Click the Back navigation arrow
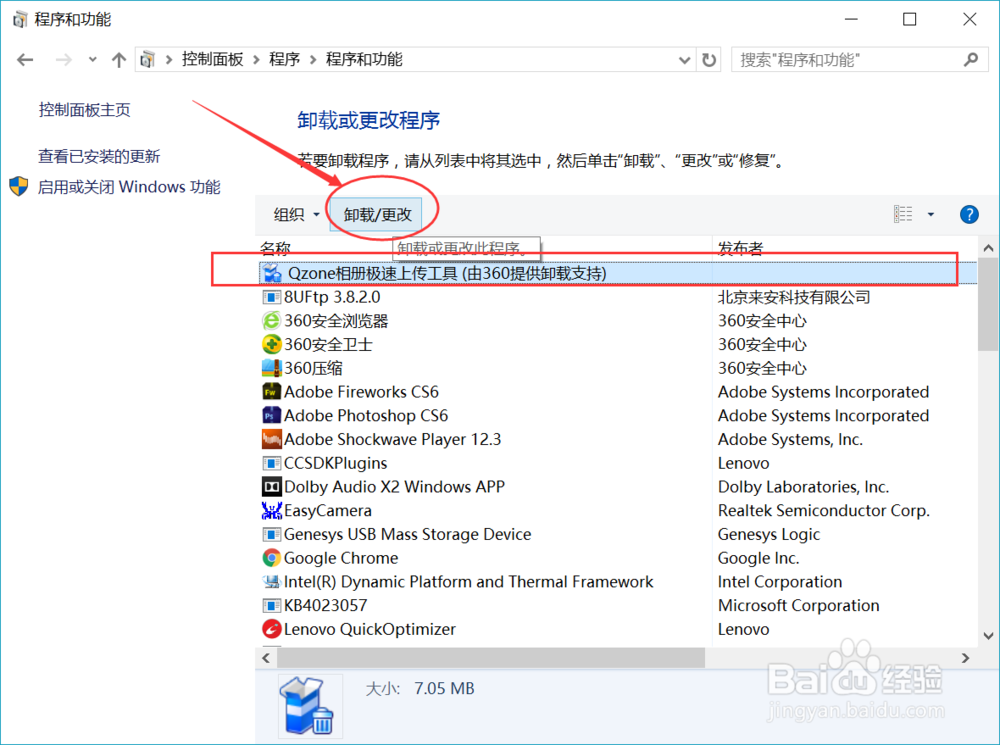Screen dimensions: 1000x745 pos(25,60)
